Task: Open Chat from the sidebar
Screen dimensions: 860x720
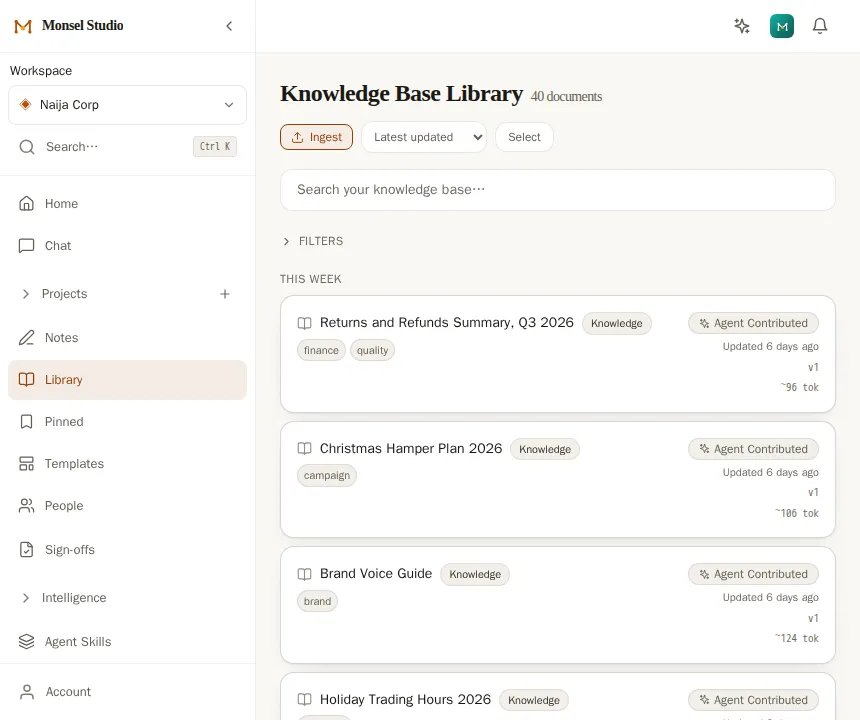Action: click(127, 246)
